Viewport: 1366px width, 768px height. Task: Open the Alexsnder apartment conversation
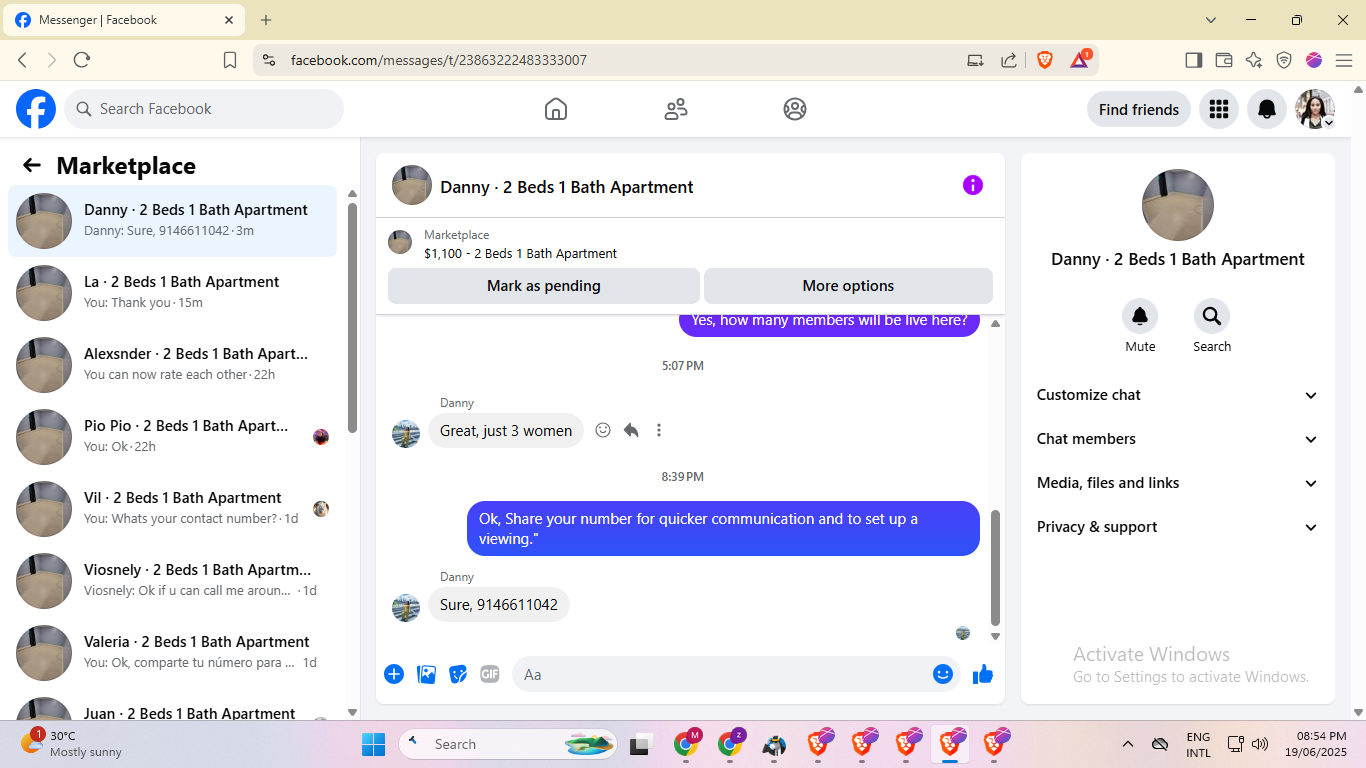point(172,365)
